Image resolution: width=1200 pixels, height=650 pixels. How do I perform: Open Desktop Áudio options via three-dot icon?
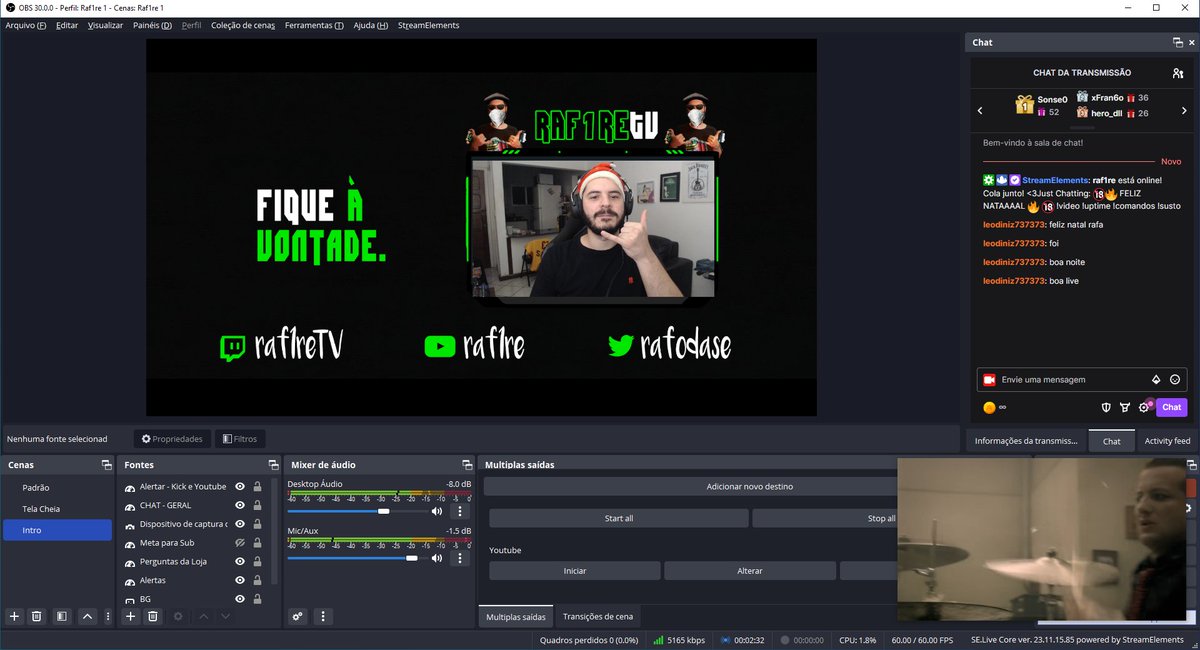(x=459, y=511)
